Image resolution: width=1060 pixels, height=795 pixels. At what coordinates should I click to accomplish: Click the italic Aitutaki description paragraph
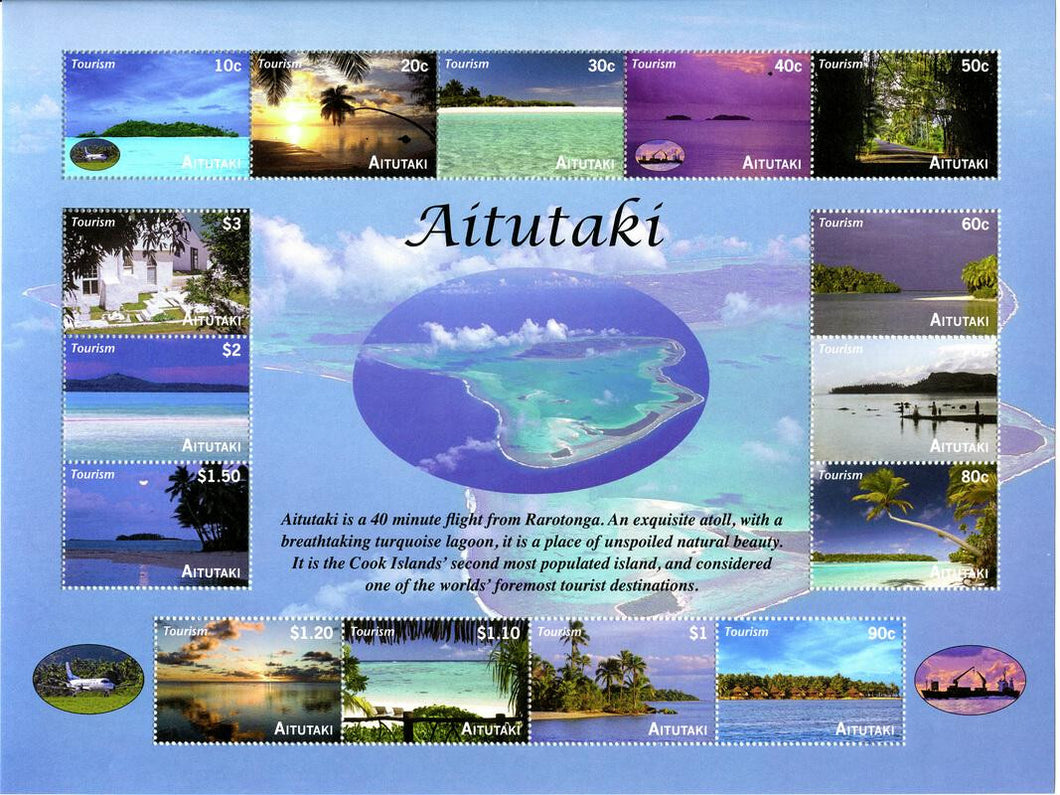(530, 552)
